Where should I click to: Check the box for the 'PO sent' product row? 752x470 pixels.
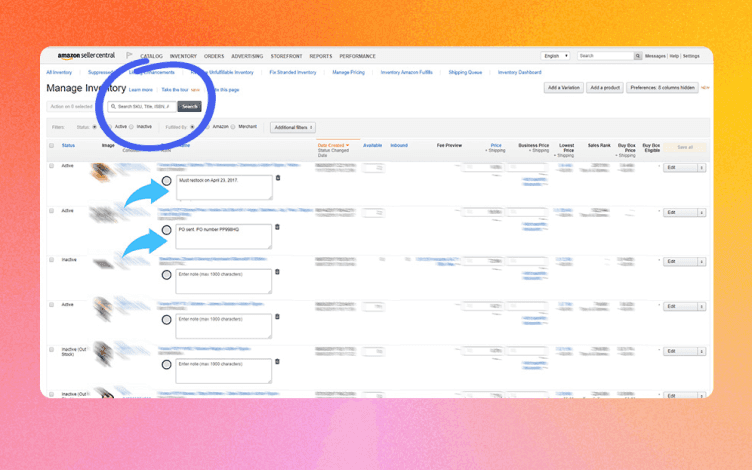pos(51,211)
